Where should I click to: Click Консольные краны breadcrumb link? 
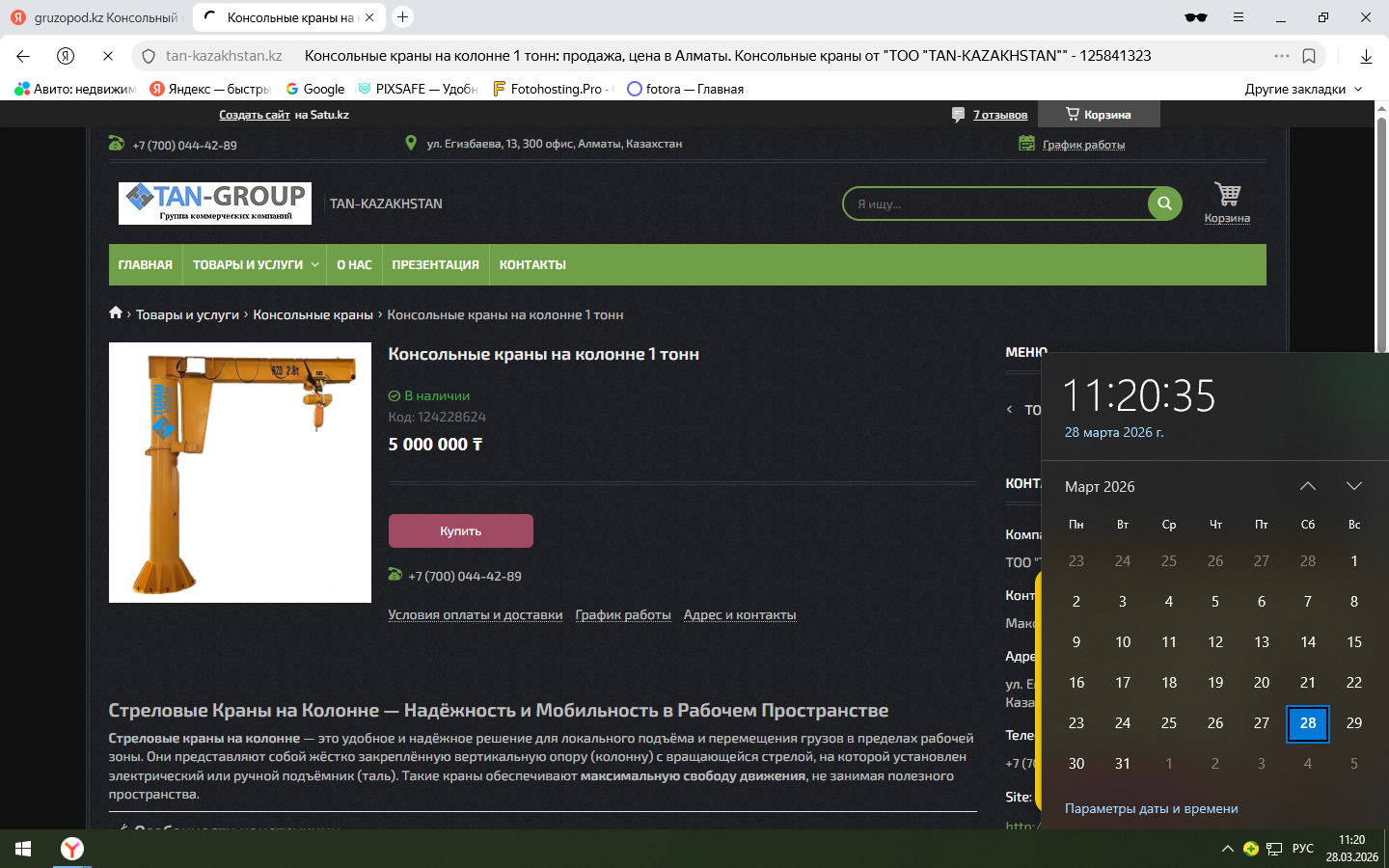click(313, 315)
